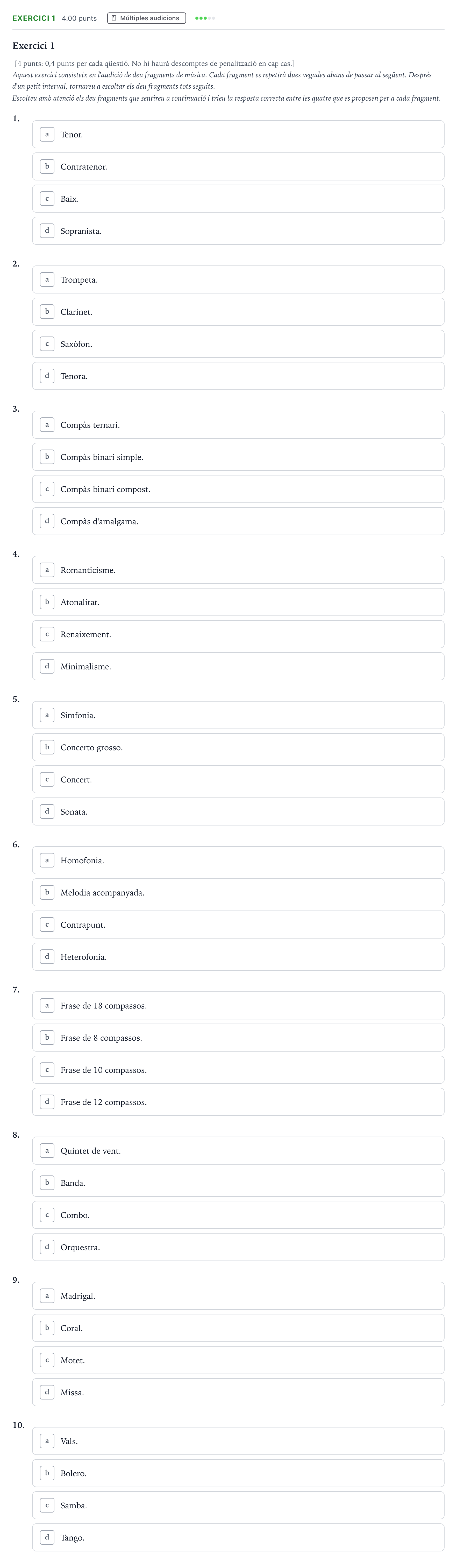This screenshot has height=1568, width=457.
Task: Select Madrigal in question 9
Action: (x=238, y=1296)
